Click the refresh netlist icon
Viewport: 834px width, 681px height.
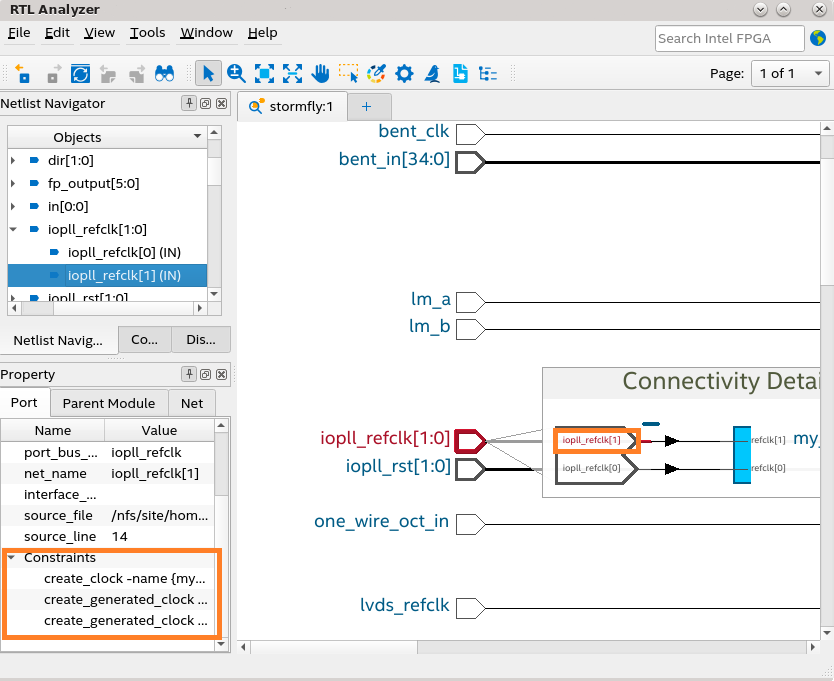tap(80, 74)
